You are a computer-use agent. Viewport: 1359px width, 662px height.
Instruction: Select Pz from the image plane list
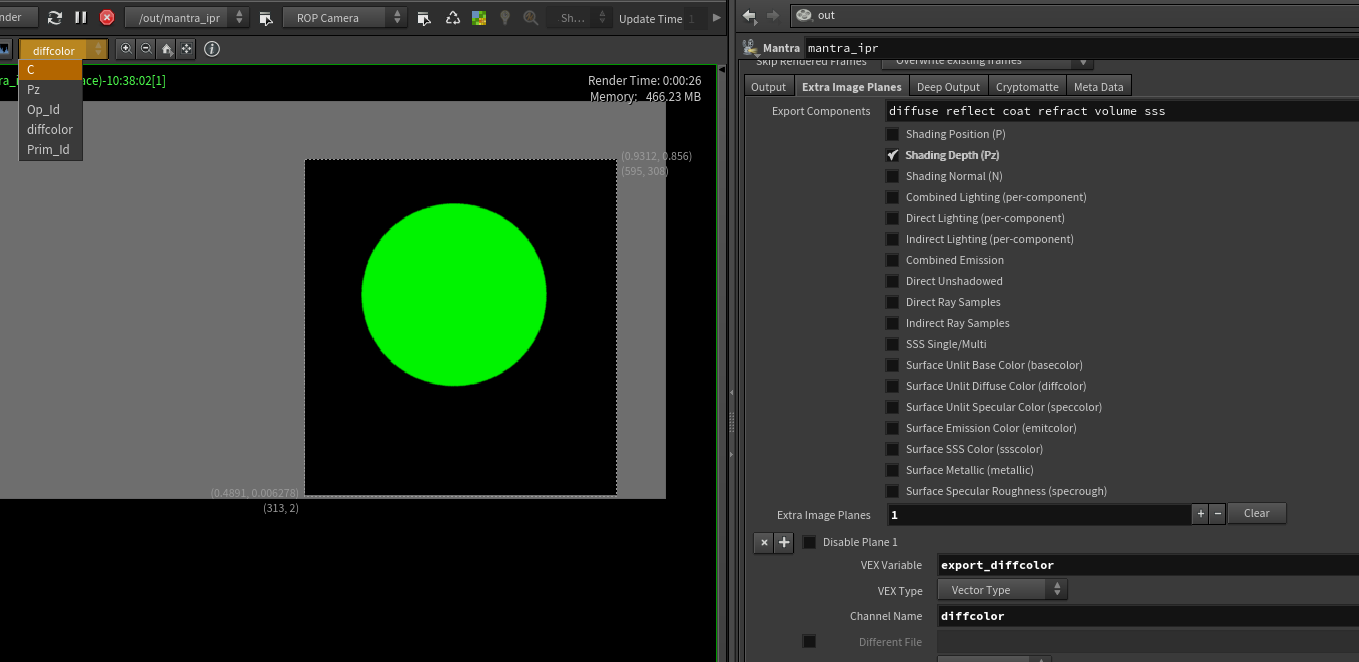click(x=34, y=90)
